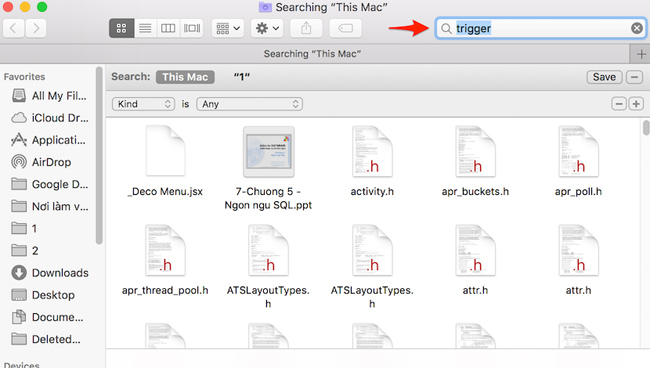This screenshot has height=368, width=650.
Task: Switch to Cover Flow view
Action: pyautogui.click(x=192, y=28)
